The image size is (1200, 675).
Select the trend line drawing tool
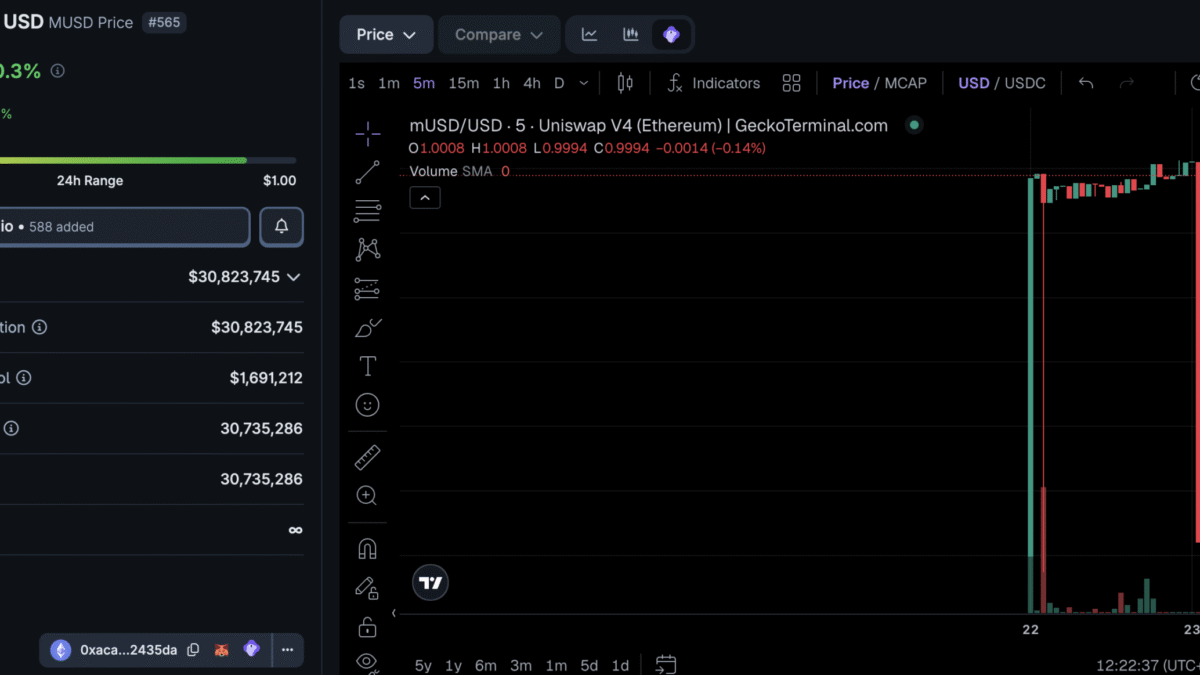click(x=367, y=172)
